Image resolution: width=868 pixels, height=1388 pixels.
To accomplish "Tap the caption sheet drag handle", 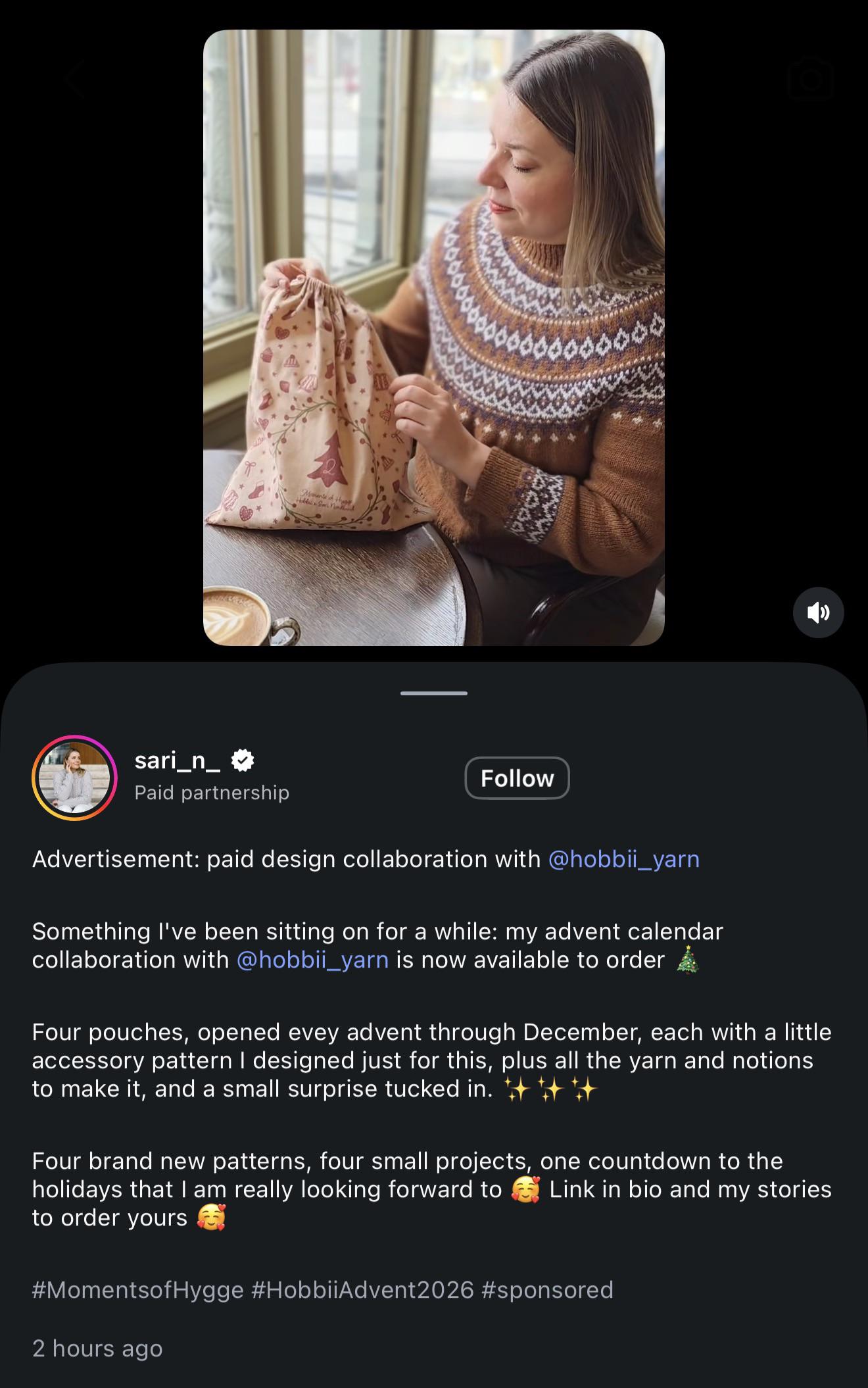I will (x=434, y=693).
